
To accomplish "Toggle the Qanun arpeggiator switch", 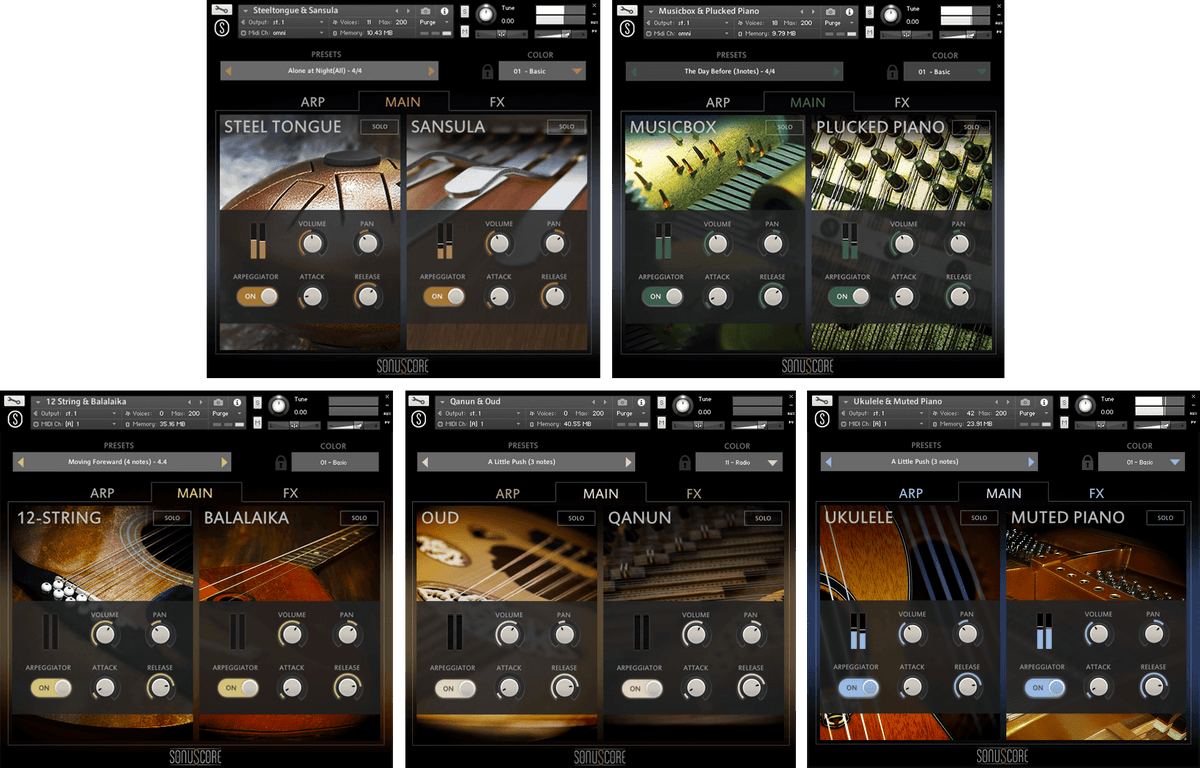I will 642,688.
